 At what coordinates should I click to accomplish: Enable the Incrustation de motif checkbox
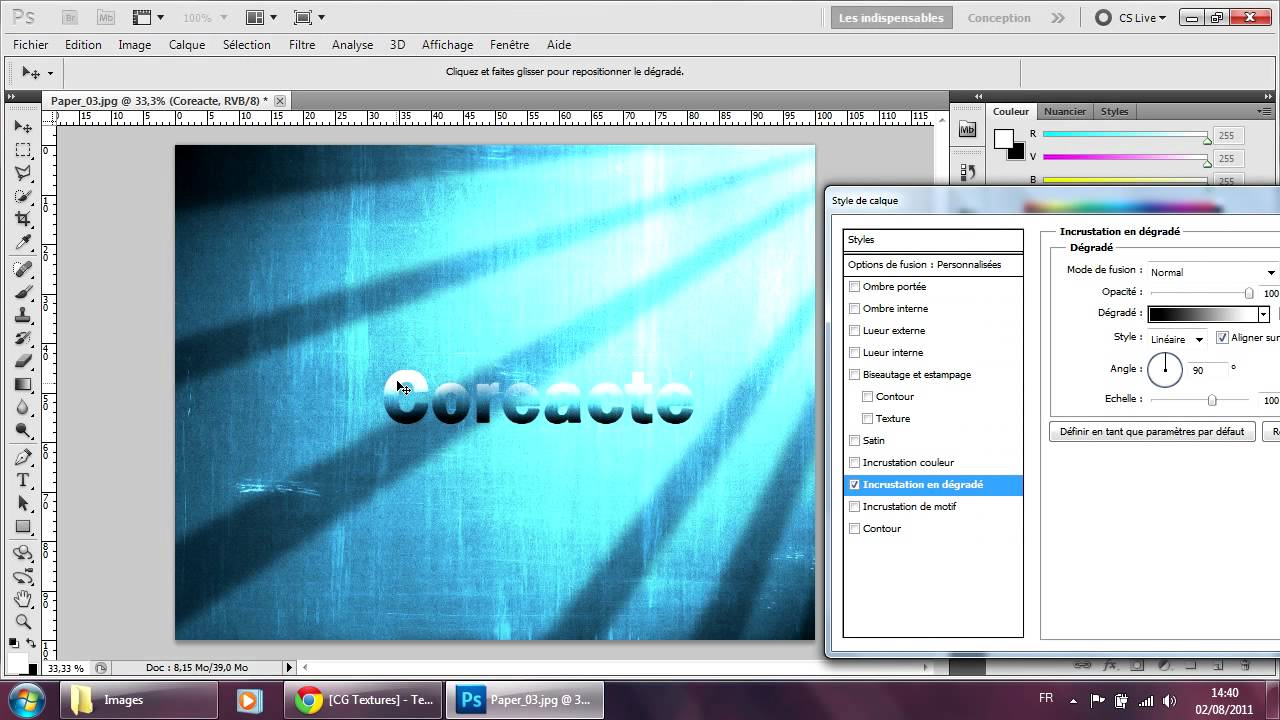[x=854, y=506]
